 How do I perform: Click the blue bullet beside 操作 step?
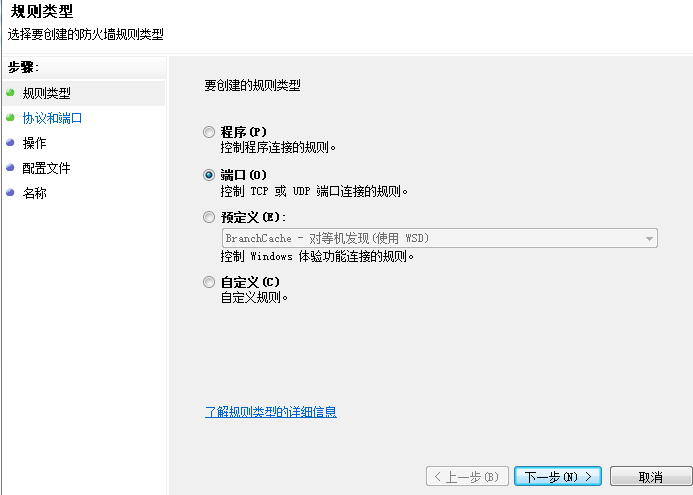11,143
